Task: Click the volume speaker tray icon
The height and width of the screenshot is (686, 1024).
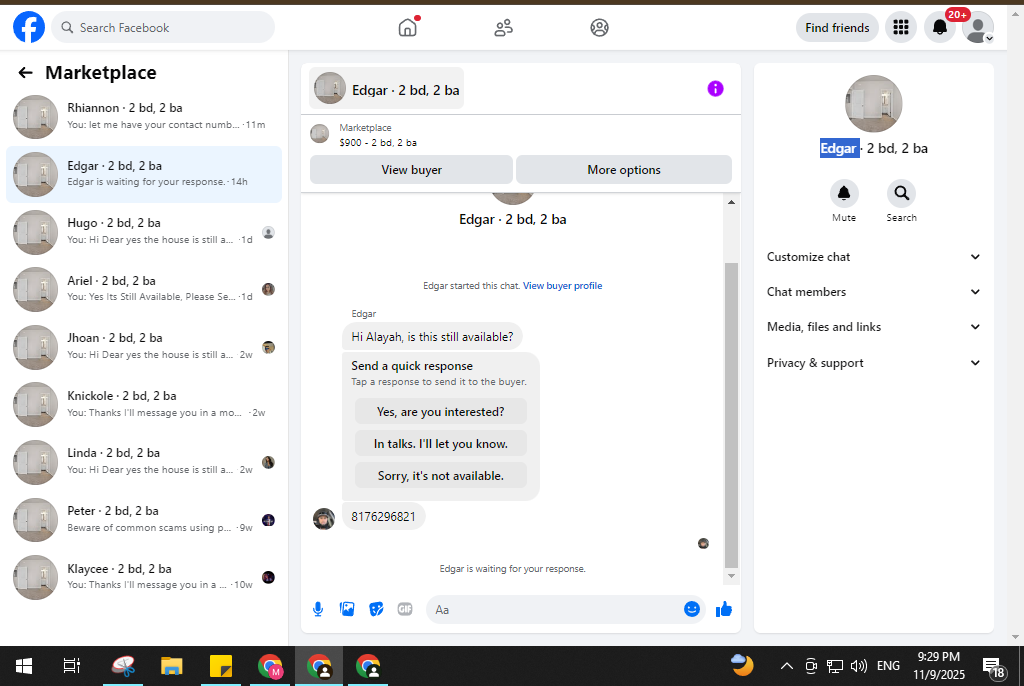Action: click(859, 666)
